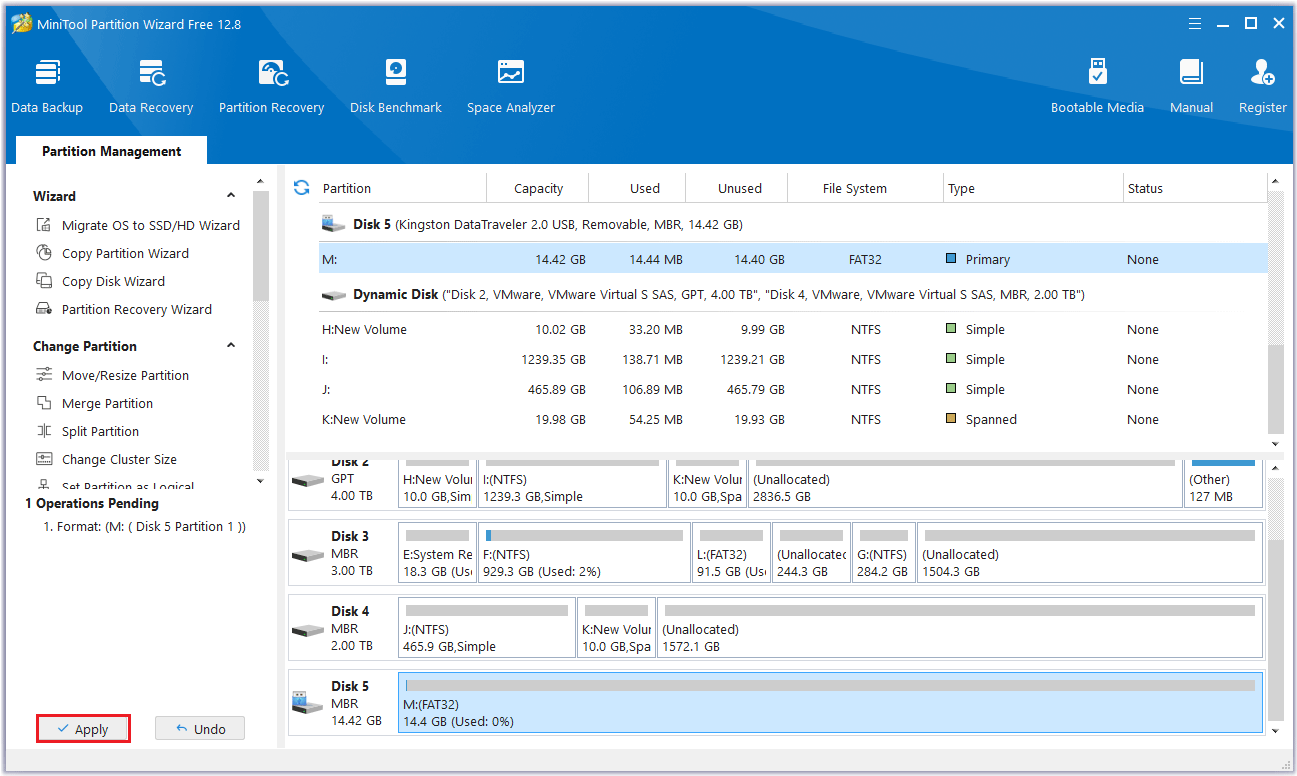
Task: Sort by Capacity column
Action: 538,188
